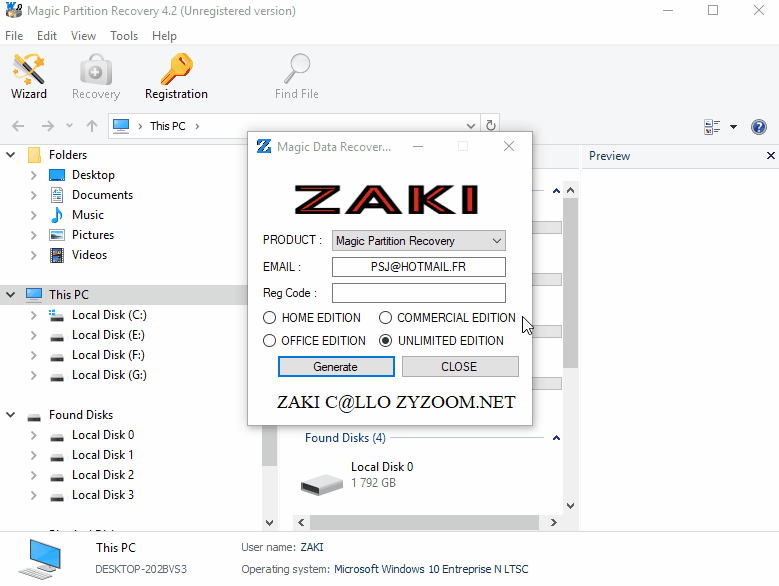
Task: Collapse the Found Disks tree node
Action: pyautogui.click(x=10, y=415)
